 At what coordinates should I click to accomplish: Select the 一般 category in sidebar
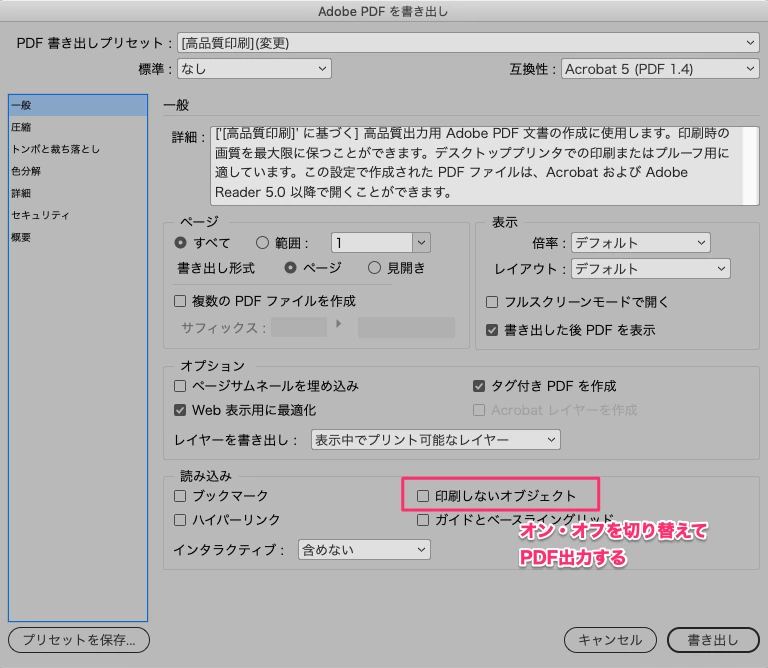click(78, 105)
